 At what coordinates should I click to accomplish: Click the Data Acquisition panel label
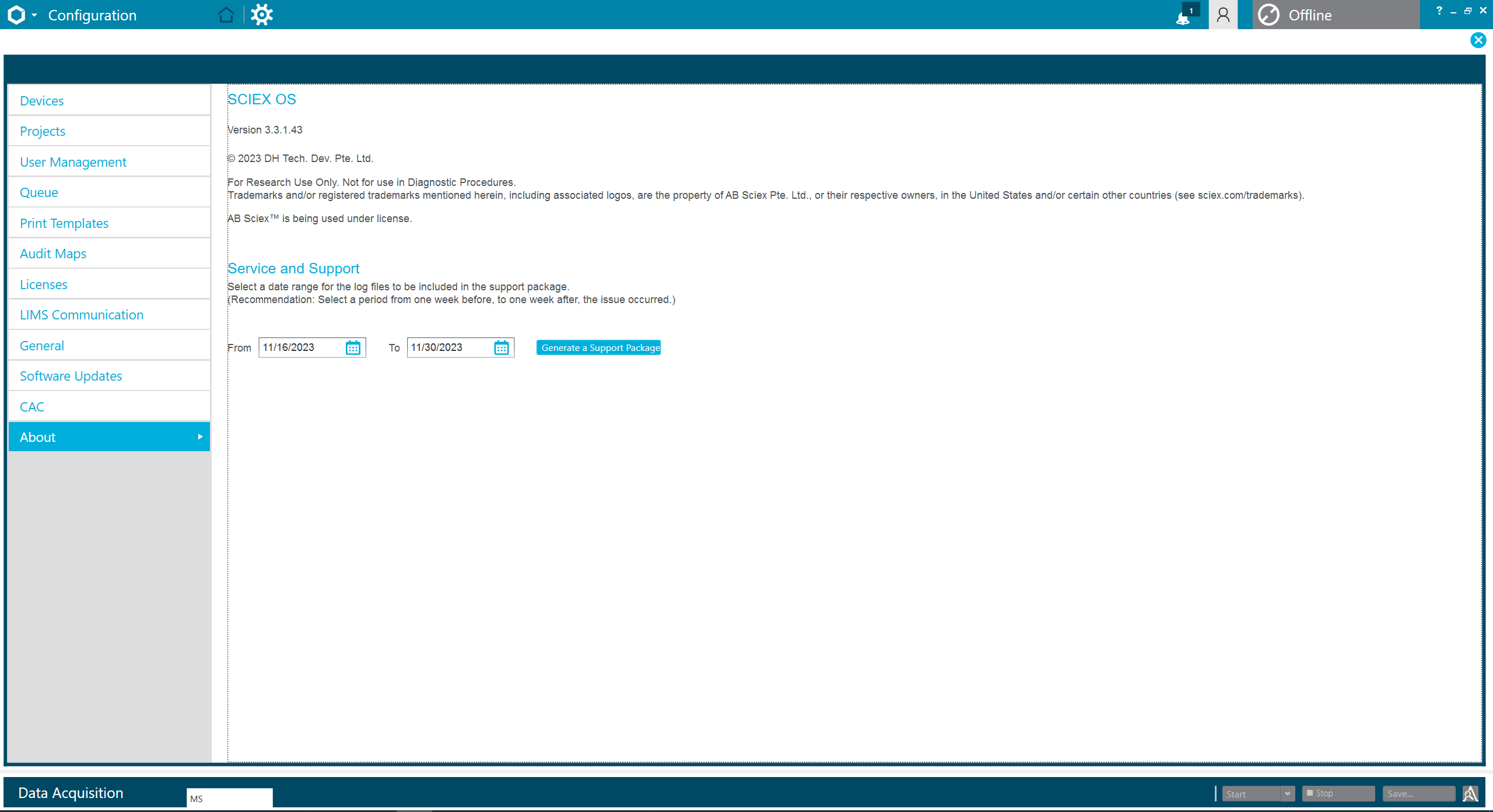[71, 793]
